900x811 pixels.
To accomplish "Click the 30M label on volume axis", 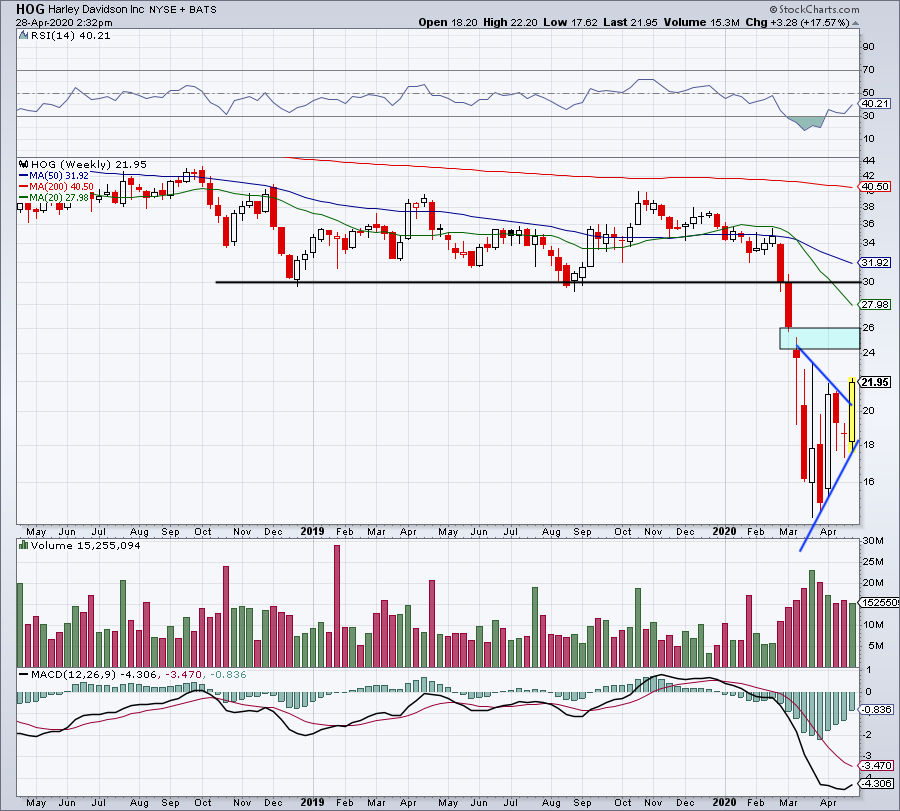I will (872, 541).
